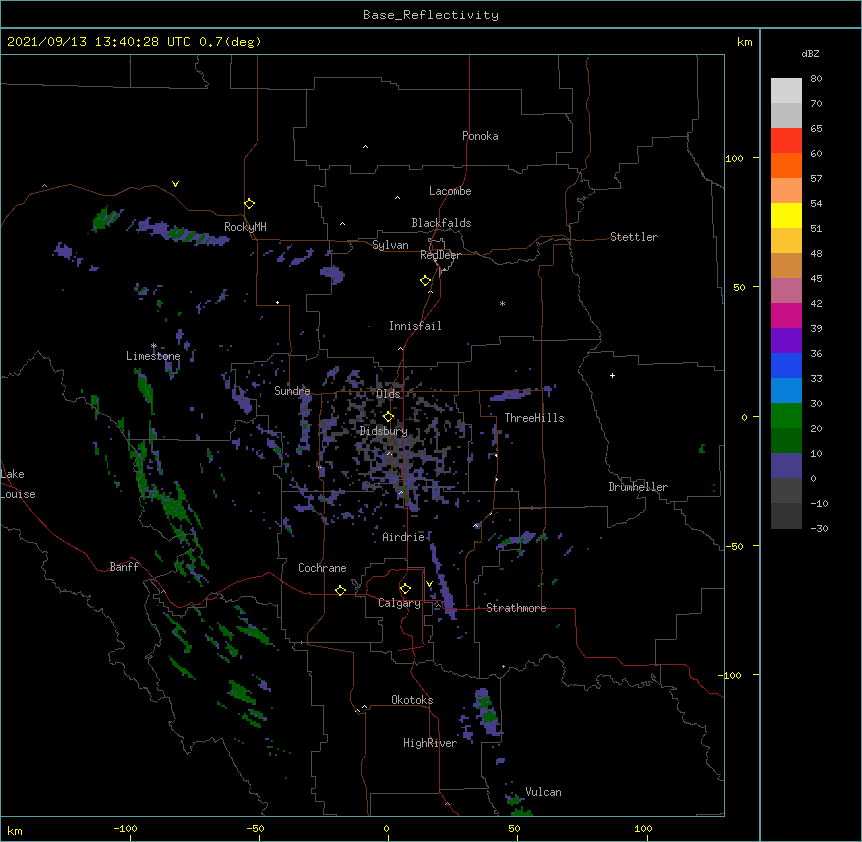The width and height of the screenshot is (862, 842).
Task: Click the RedDeer city label
Action: 440,255
